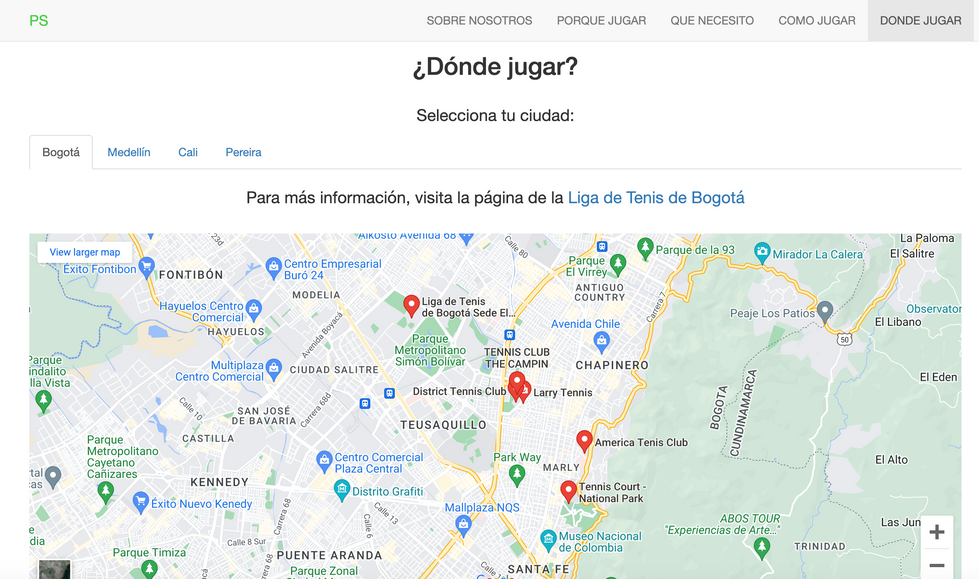The width and height of the screenshot is (979, 579).
Task: Click the Parque El Virrey tree icon
Action: point(617,265)
